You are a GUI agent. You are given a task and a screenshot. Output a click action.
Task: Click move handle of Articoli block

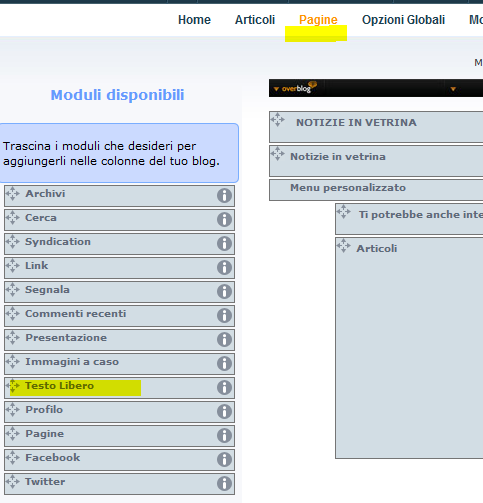tap(344, 246)
